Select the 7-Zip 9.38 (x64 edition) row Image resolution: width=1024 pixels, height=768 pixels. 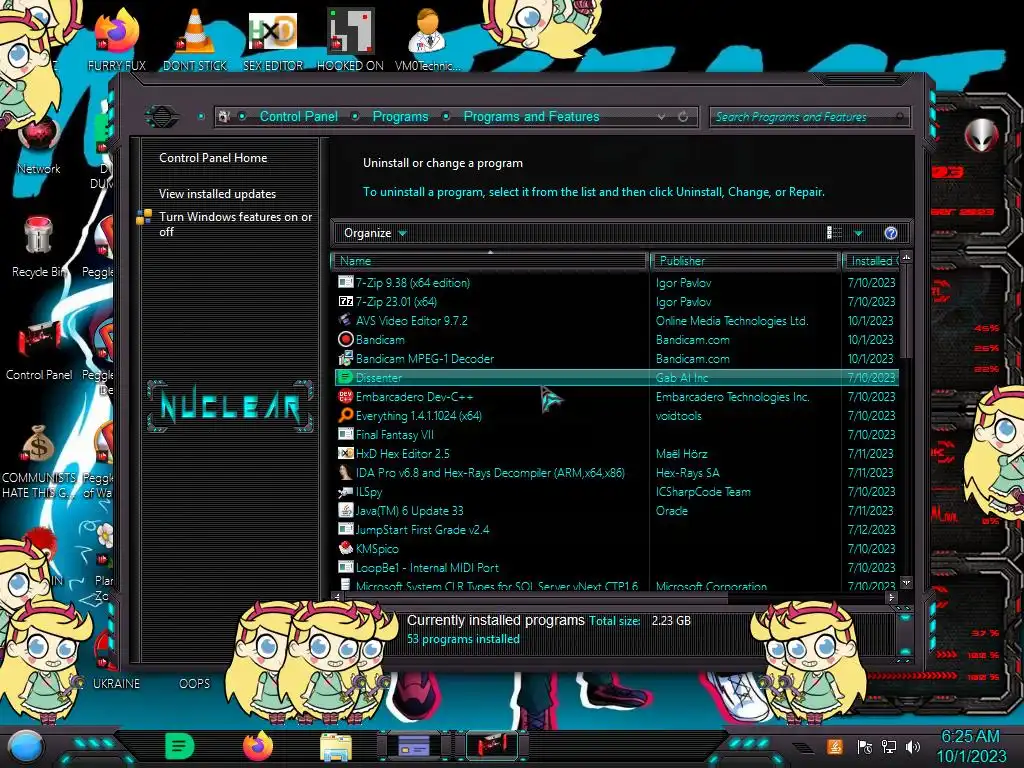click(616, 283)
